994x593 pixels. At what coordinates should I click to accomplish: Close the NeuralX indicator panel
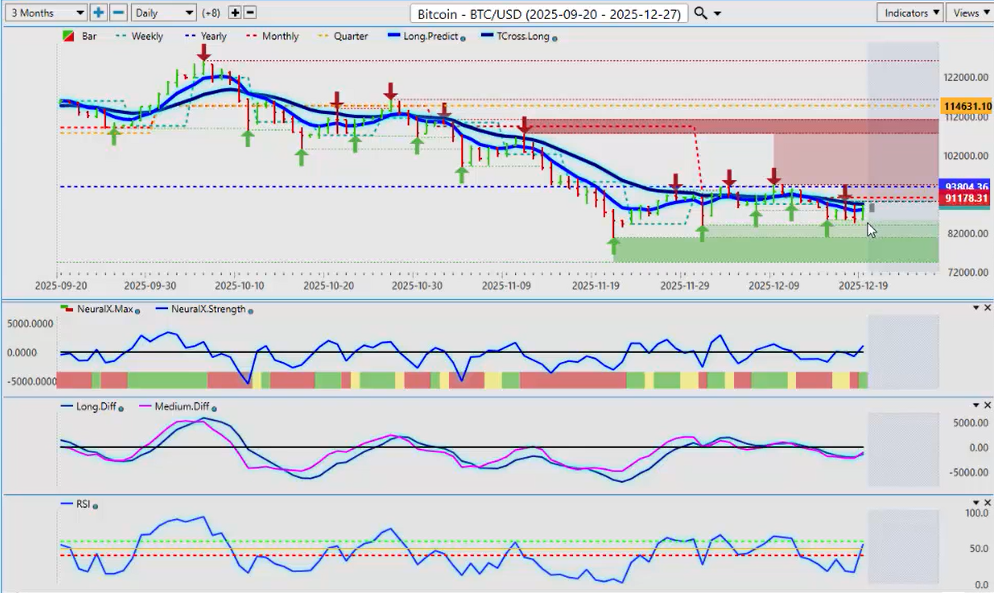[x=986, y=308]
